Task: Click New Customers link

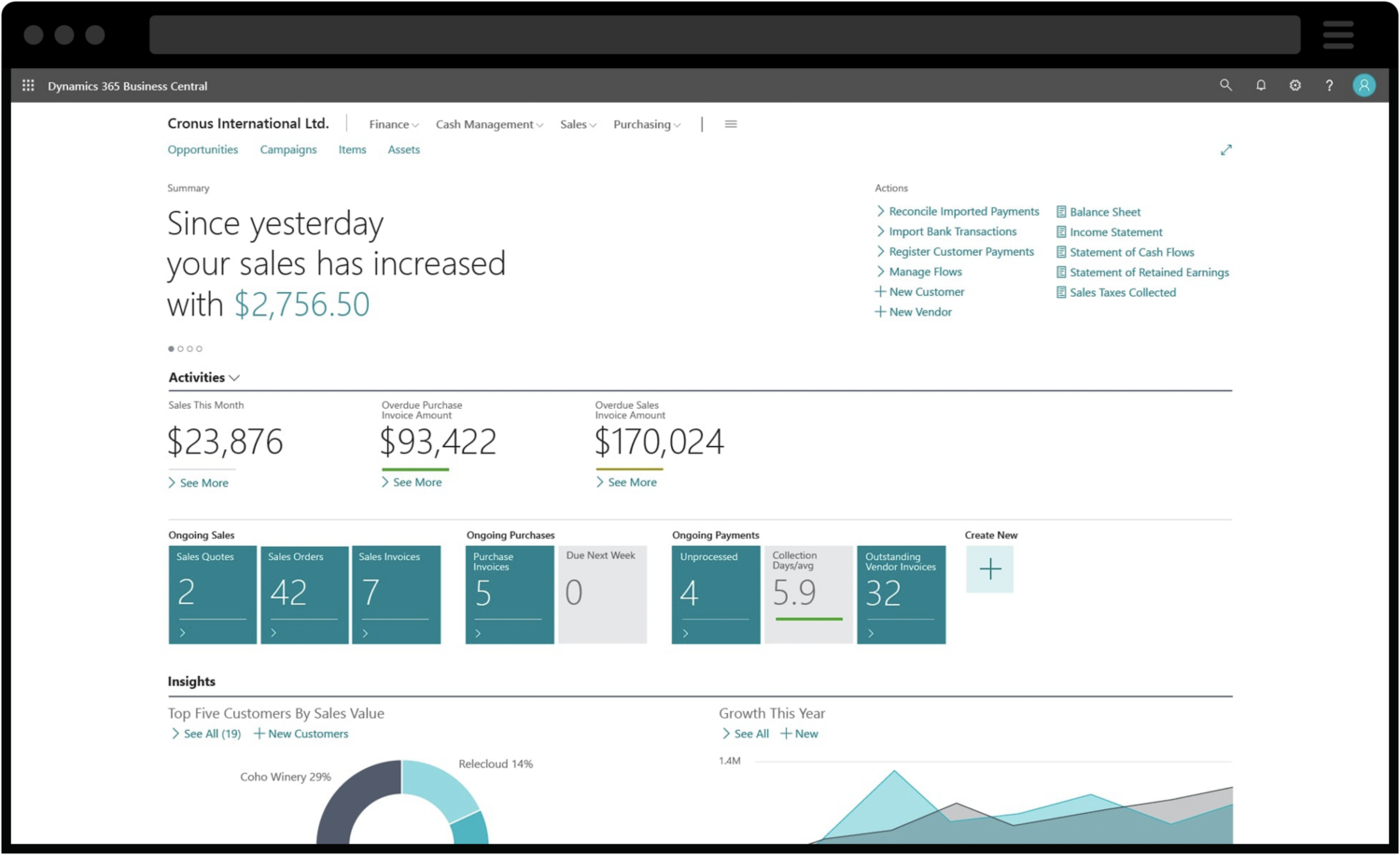Action: tap(301, 734)
